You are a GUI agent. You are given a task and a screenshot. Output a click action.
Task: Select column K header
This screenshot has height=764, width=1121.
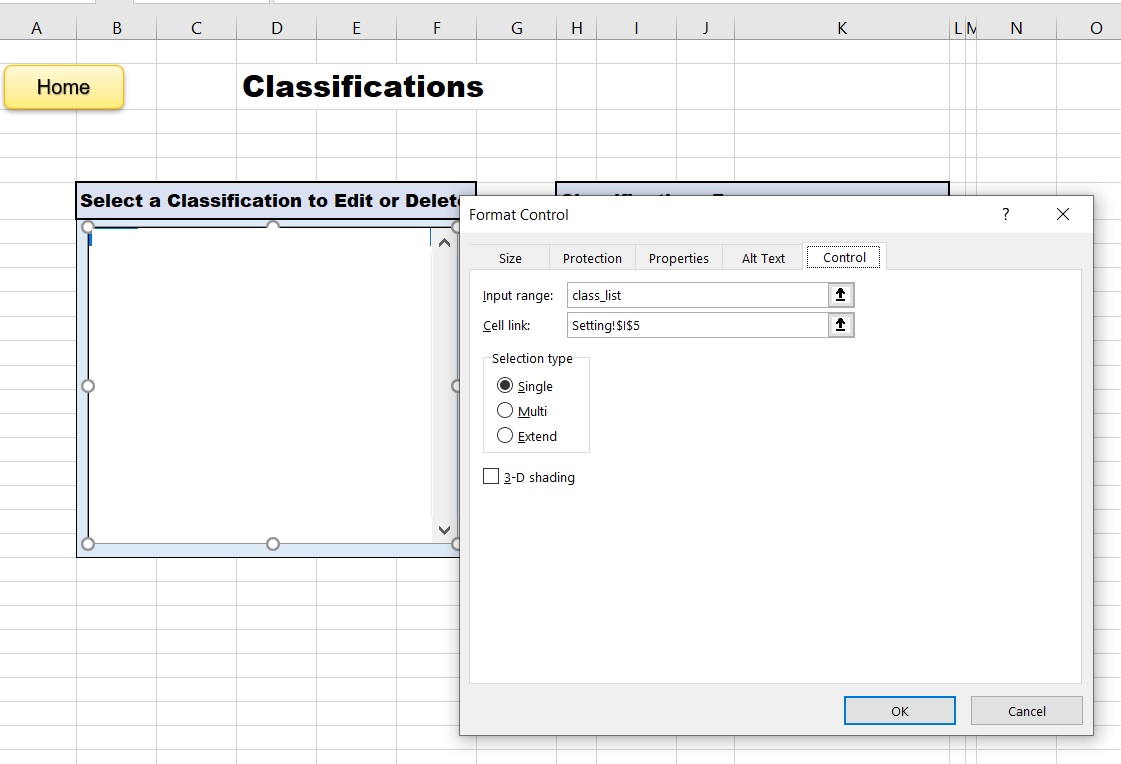point(841,28)
